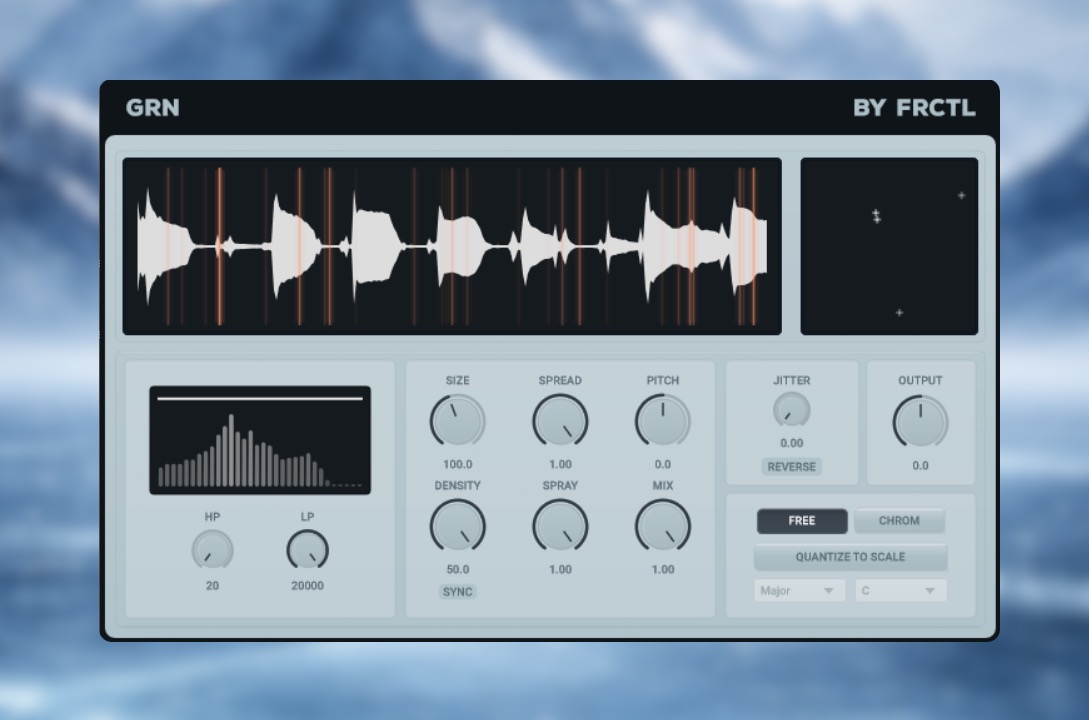Click the JITTER knob
This screenshot has width=1089, height=720.
click(791, 410)
